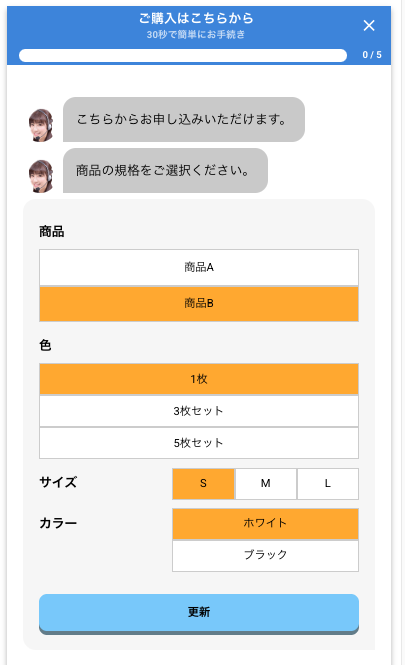This screenshot has width=405, height=665.
Task: Click the 更新 update button
Action: pyautogui.click(x=199, y=614)
